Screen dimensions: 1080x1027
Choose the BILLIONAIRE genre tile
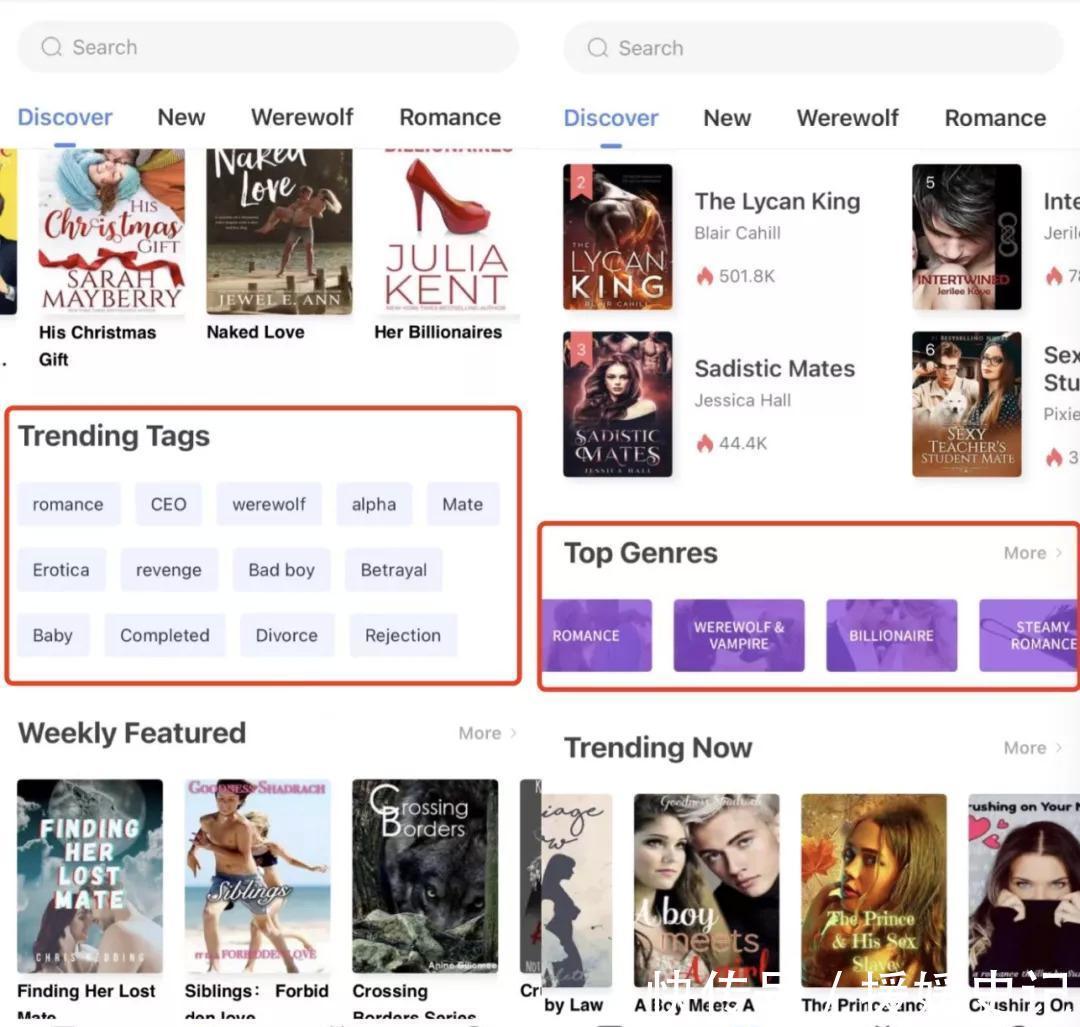click(891, 635)
